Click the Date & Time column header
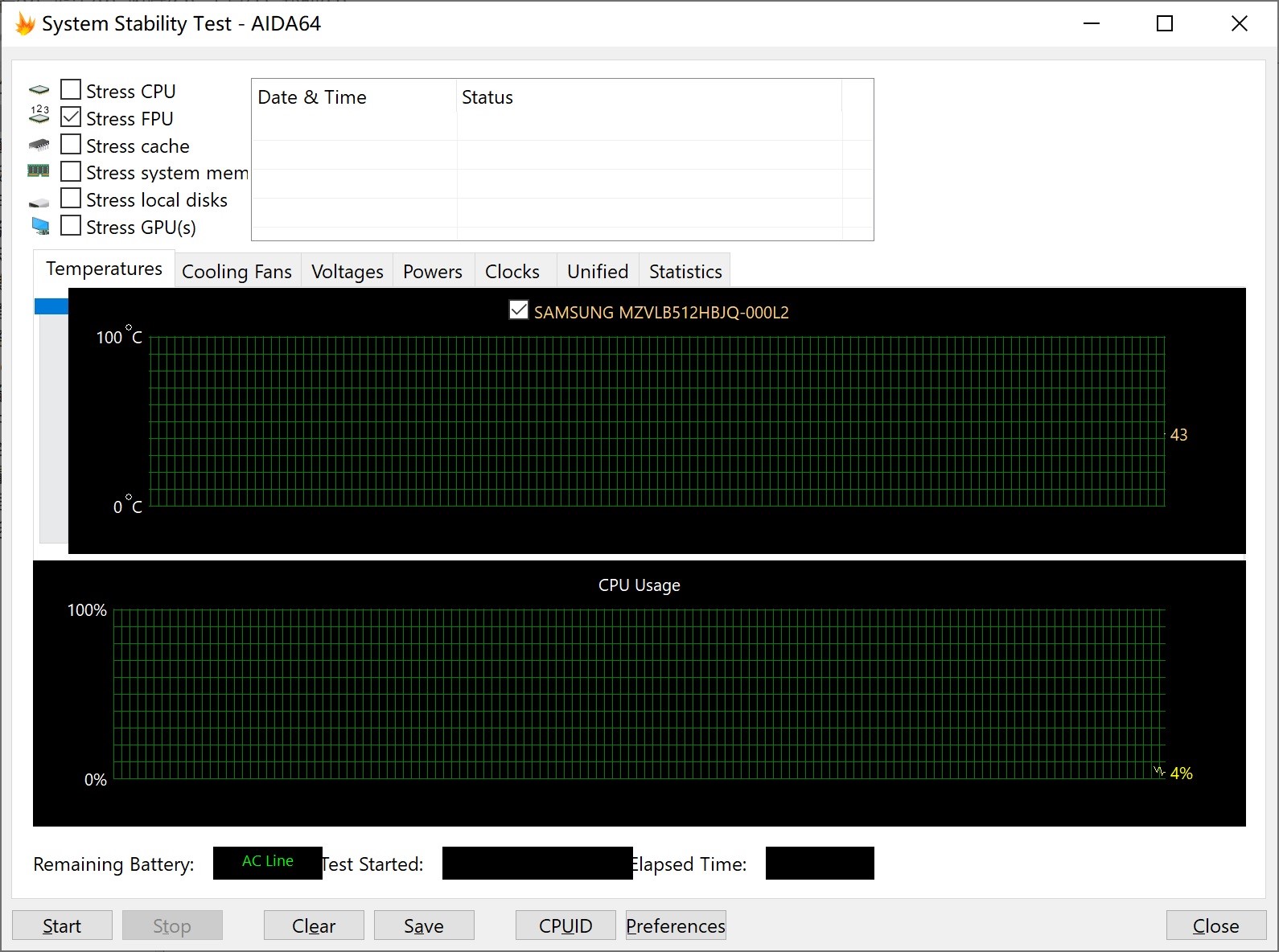 click(354, 97)
